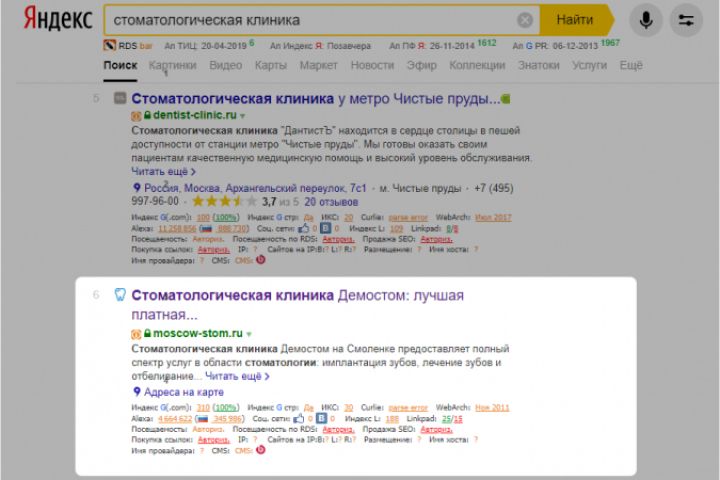Clear search field with X icon
The image size is (720, 480).
[x=525, y=20]
